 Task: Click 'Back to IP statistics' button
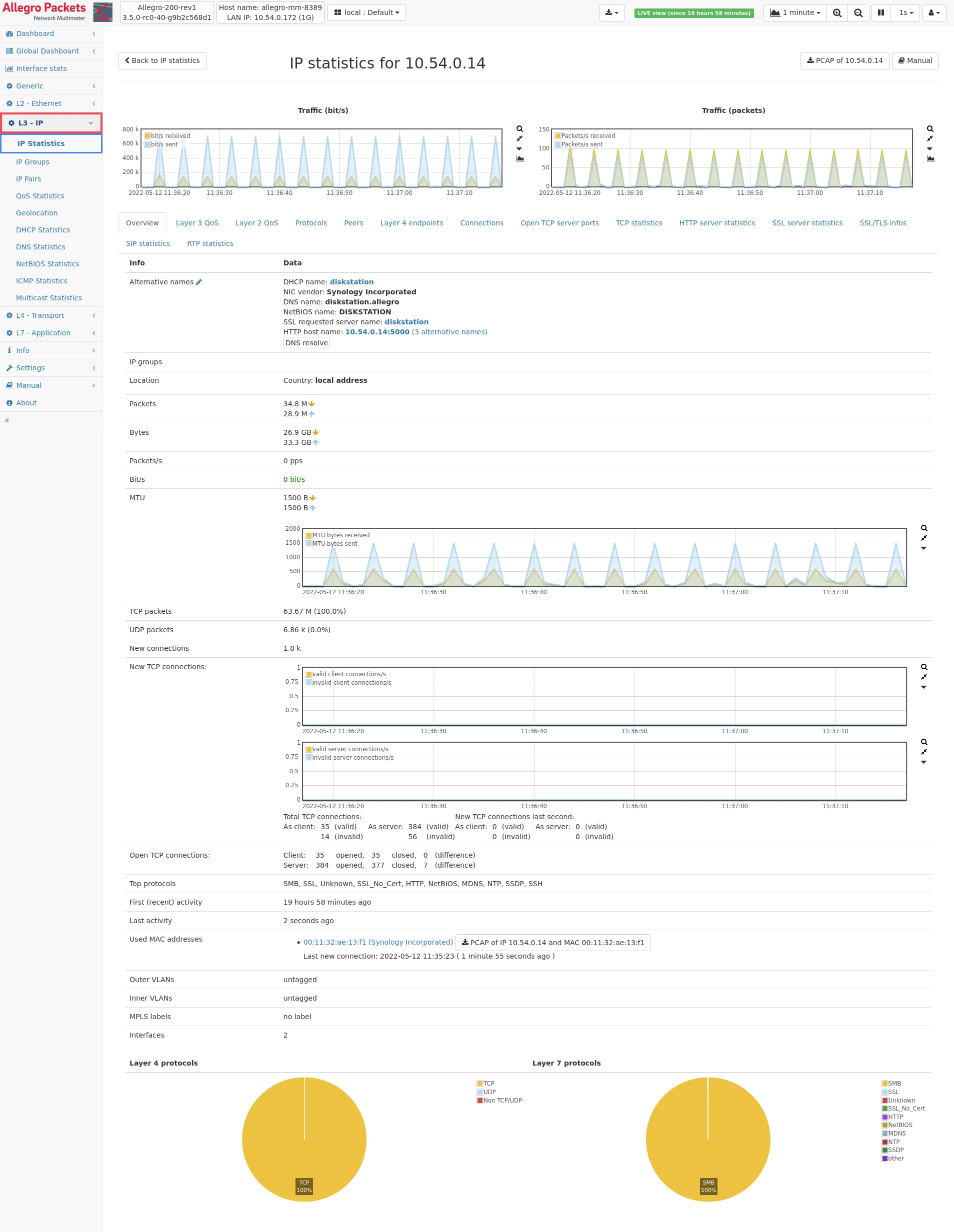[162, 61]
